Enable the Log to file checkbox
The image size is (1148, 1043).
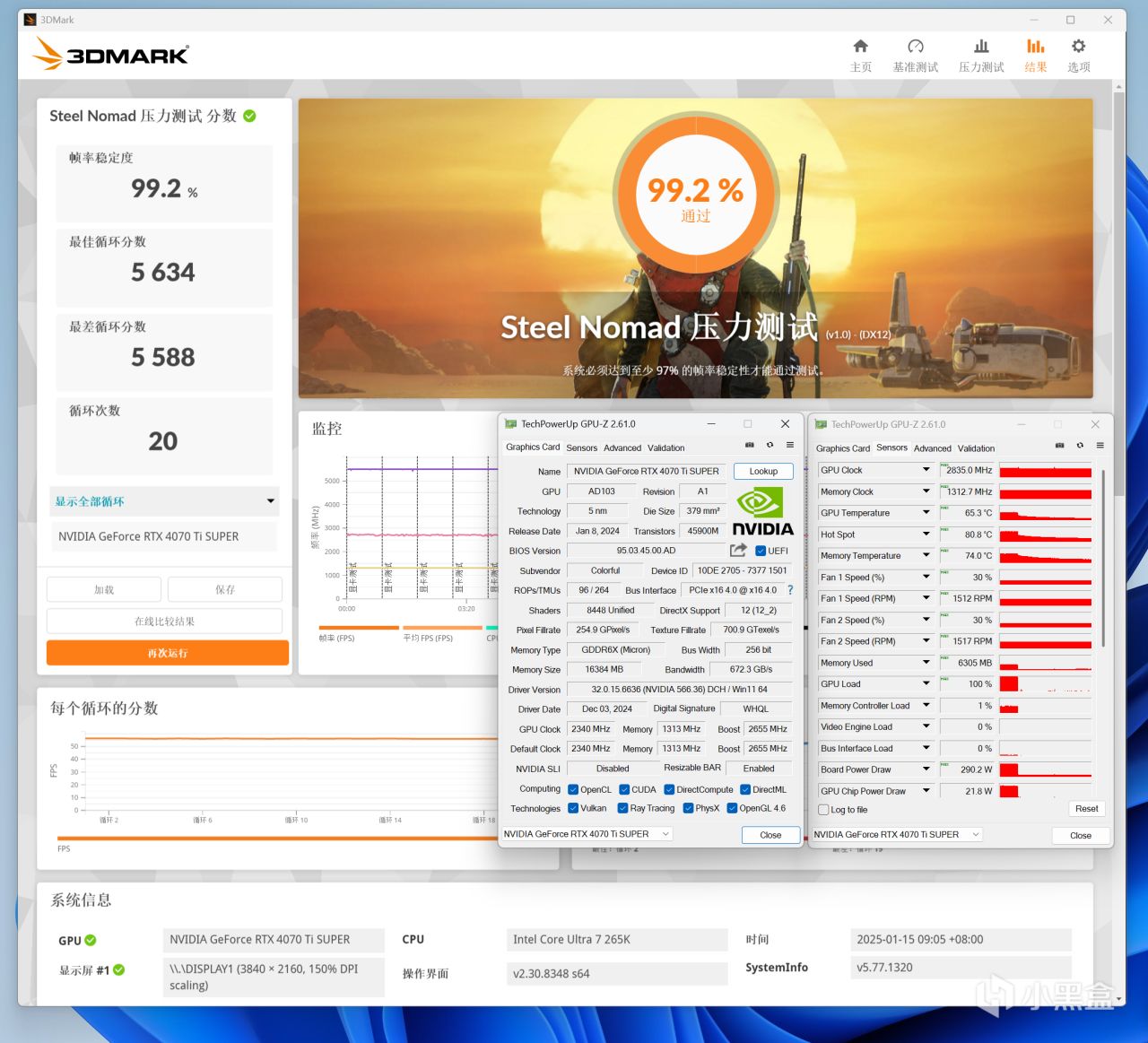pyautogui.click(x=823, y=810)
